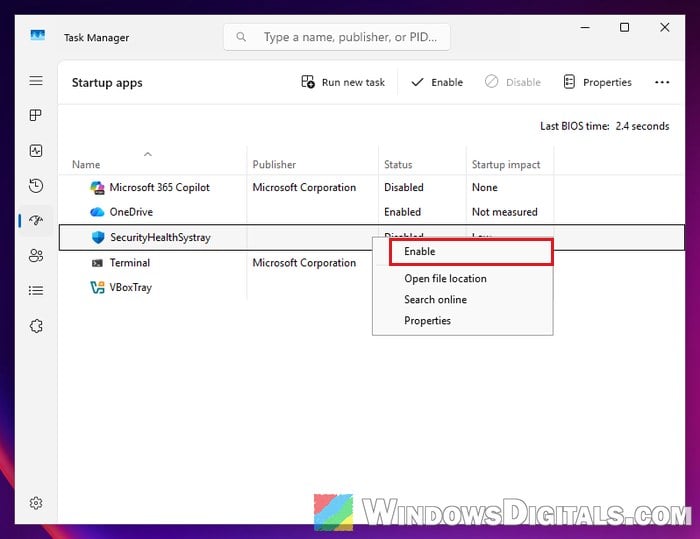Select the Microsoft 365 Copilot row name
Viewport: 700px width, 539px height.
[159, 188]
